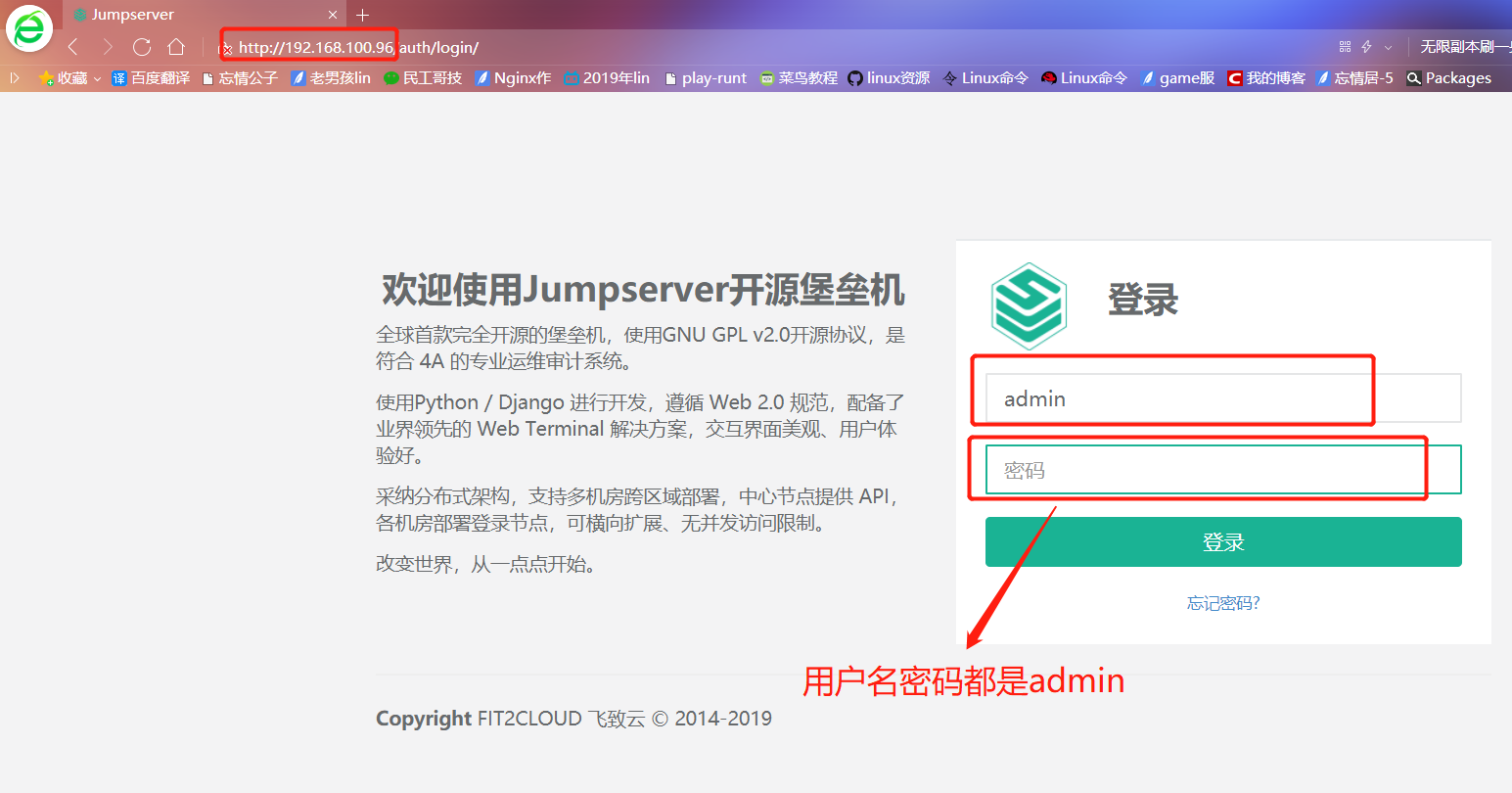Image resolution: width=1512 pixels, height=793 pixels.
Task: Open the Red Hat Linux命令 bookmark
Action: pyautogui.click(x=1084, y=77)
